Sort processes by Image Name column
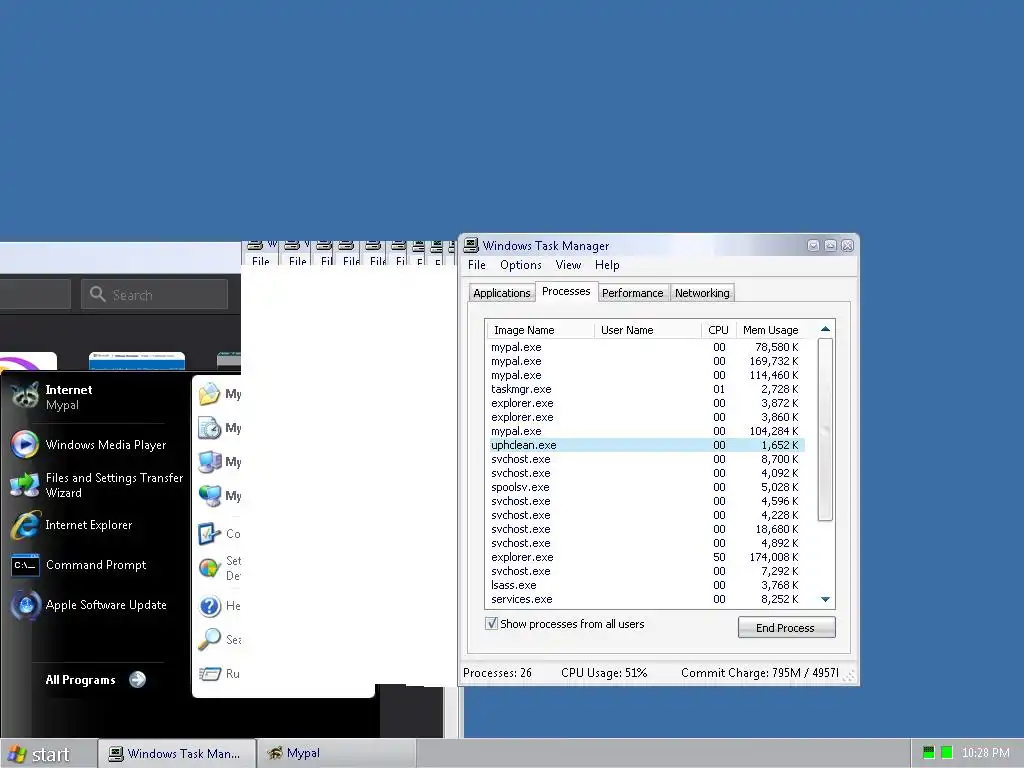The image size is (1024, 768). (x=539, y=330)
